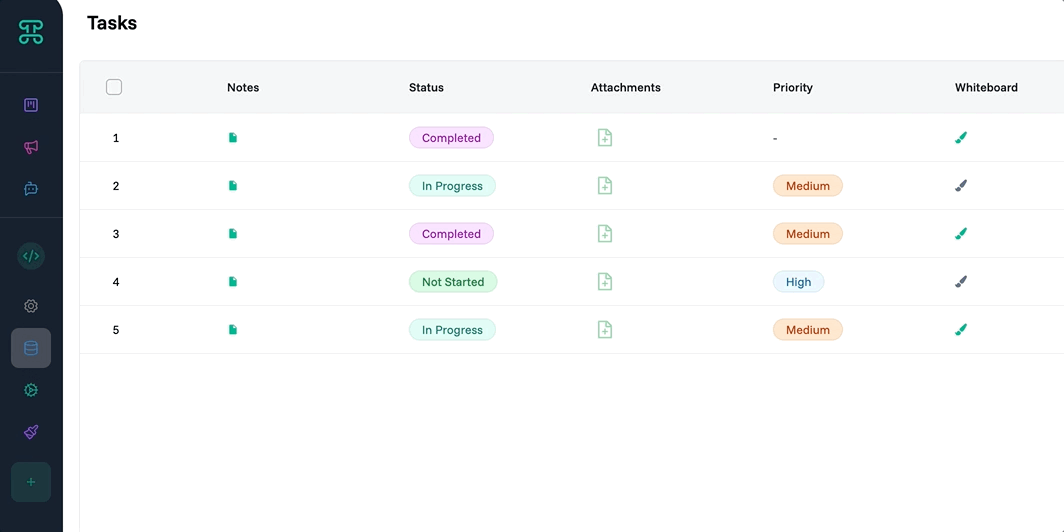Viewport: 1064px width, 532px height.
Task: Open whiteboard for row 4
Action: (961, 282)
